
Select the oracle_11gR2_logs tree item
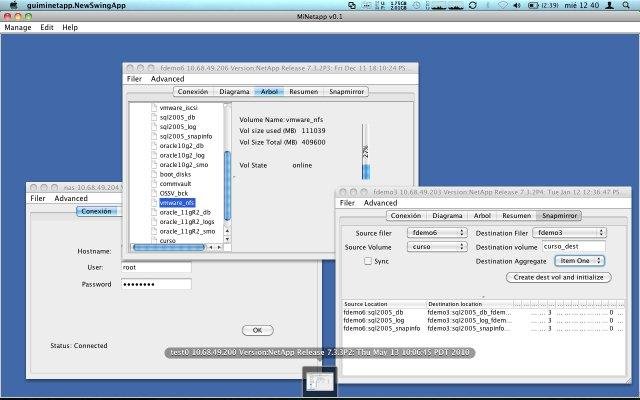(187, 222)
